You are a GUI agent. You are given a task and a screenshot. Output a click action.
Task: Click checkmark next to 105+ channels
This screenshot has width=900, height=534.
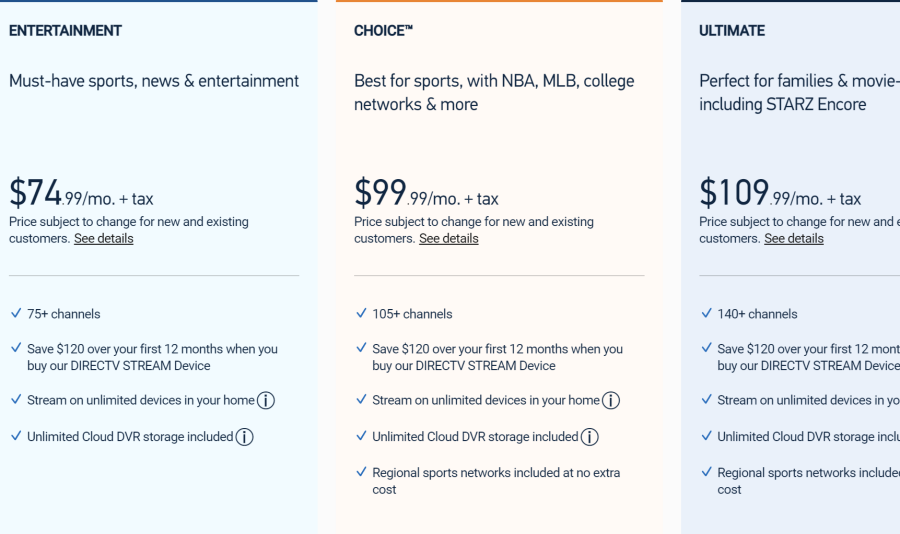pyautogui.click(x=361, y=313)
